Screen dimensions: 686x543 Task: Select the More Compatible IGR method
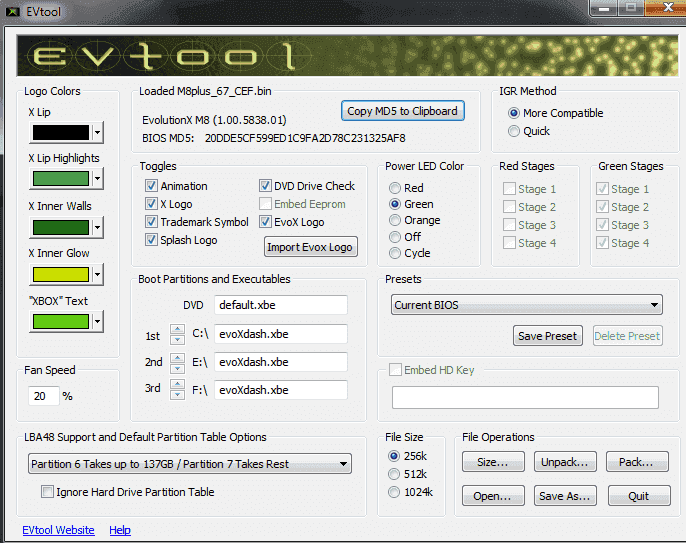pyautogui.click(x=514, y=113)
